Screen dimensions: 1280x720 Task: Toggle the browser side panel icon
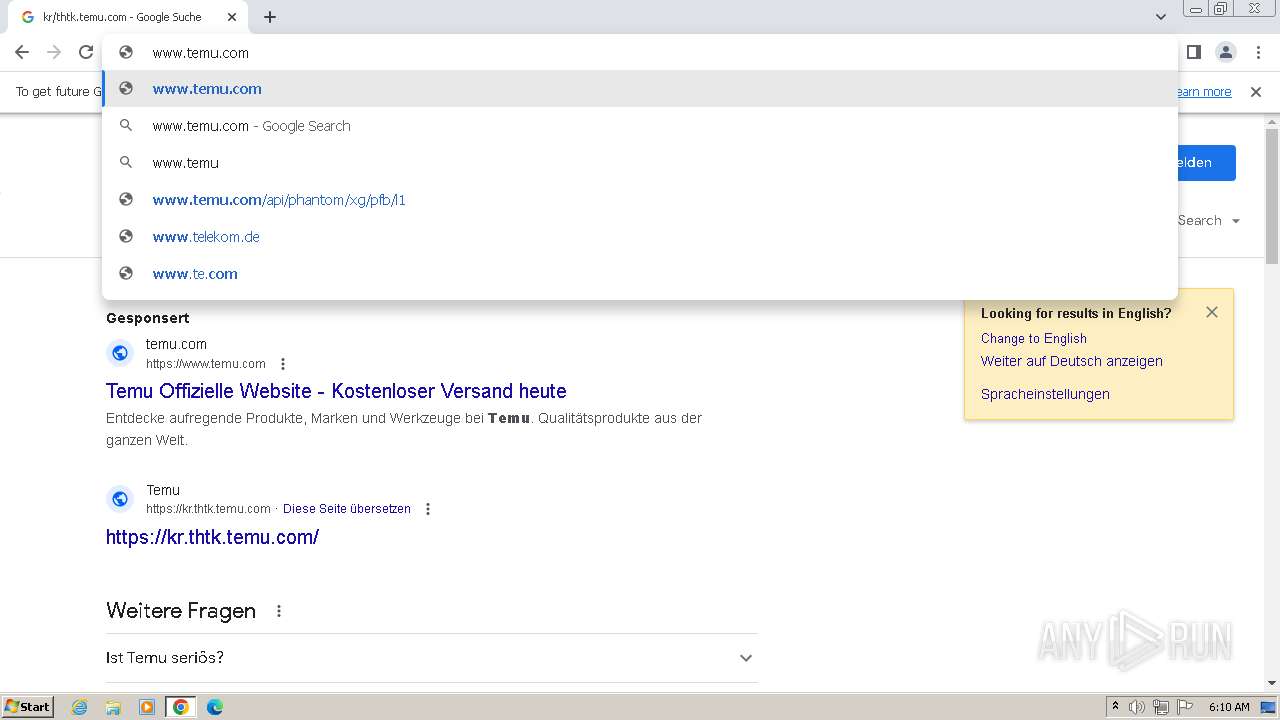(x=1193, y=52)
